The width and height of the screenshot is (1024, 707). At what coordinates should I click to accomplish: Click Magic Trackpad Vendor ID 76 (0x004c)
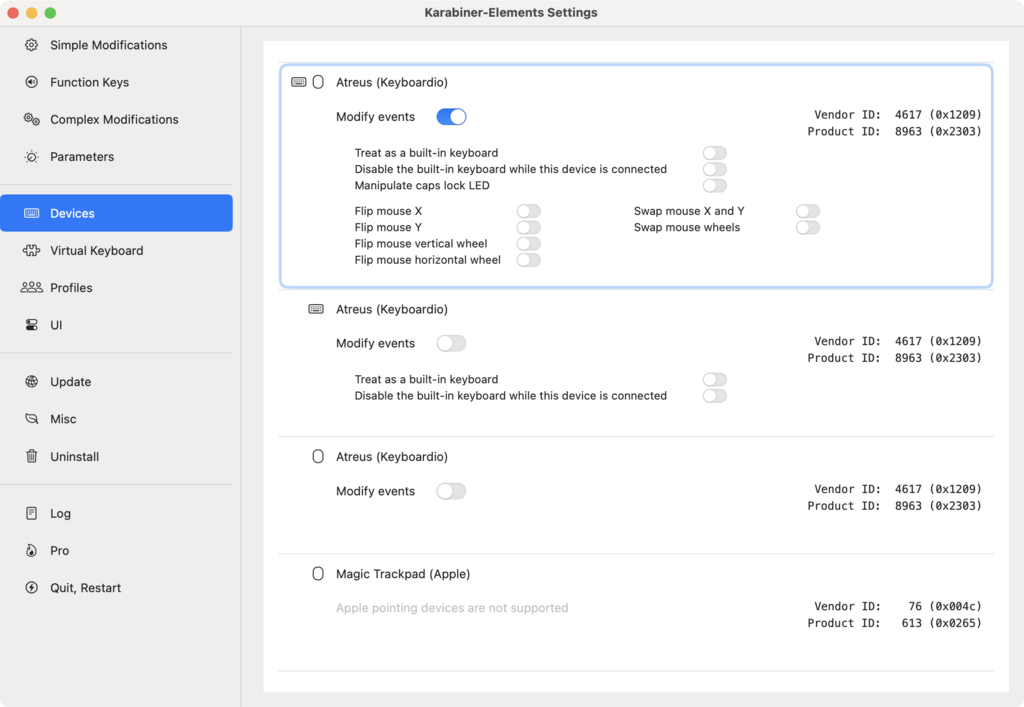(x=897, y=606)
